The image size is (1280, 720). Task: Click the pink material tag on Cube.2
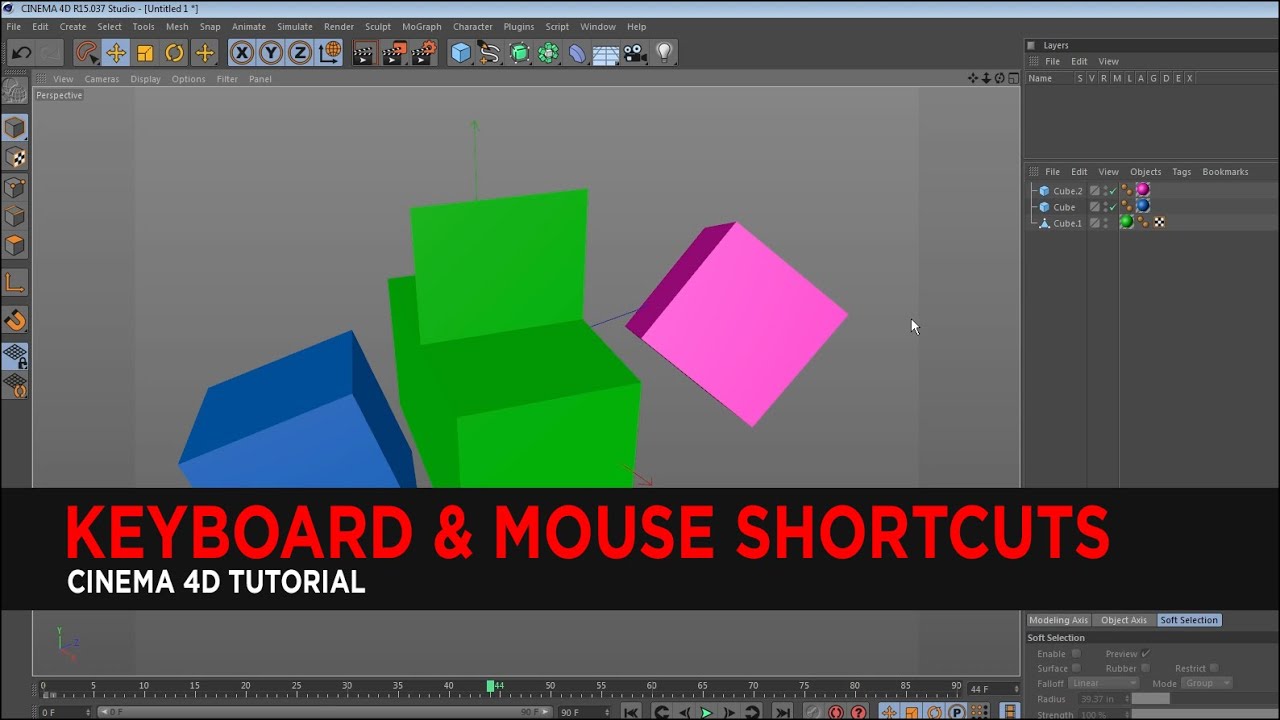coord(1143,190)
